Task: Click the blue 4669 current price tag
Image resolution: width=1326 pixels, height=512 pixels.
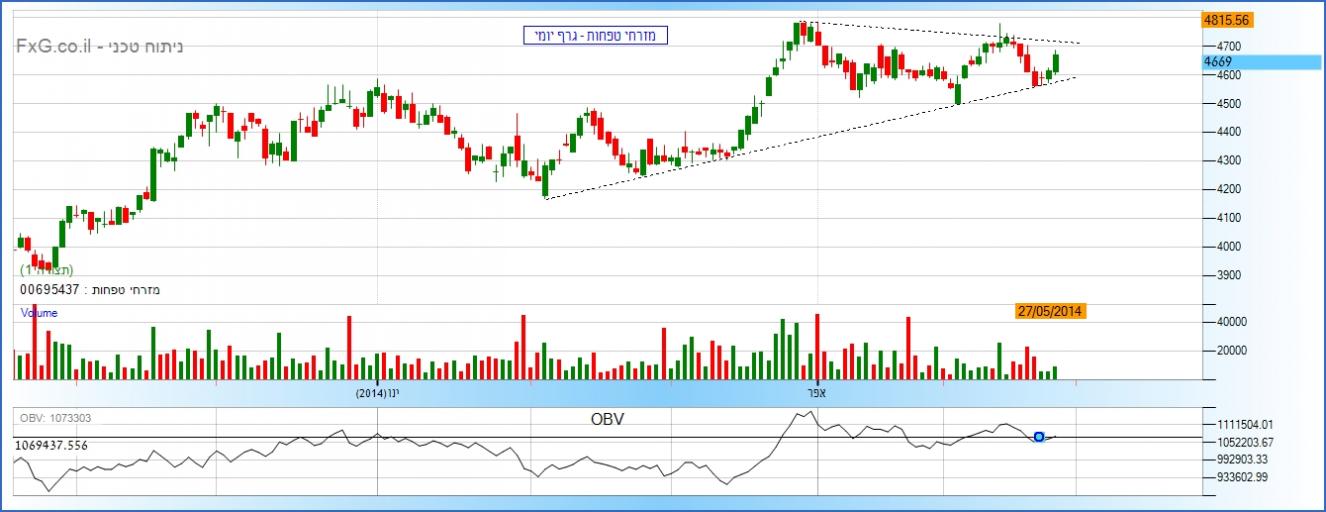Action: 1217,62
